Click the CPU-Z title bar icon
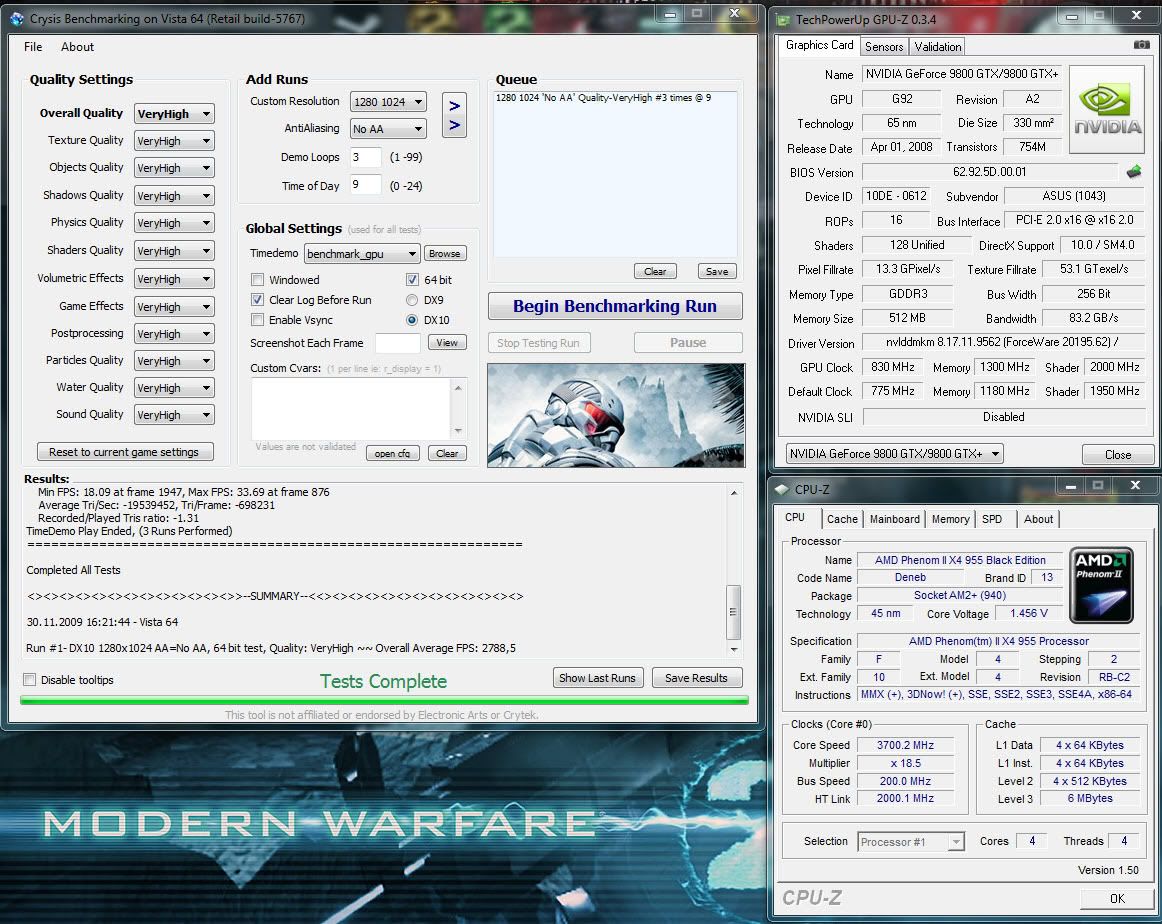 tap(782, 490)
